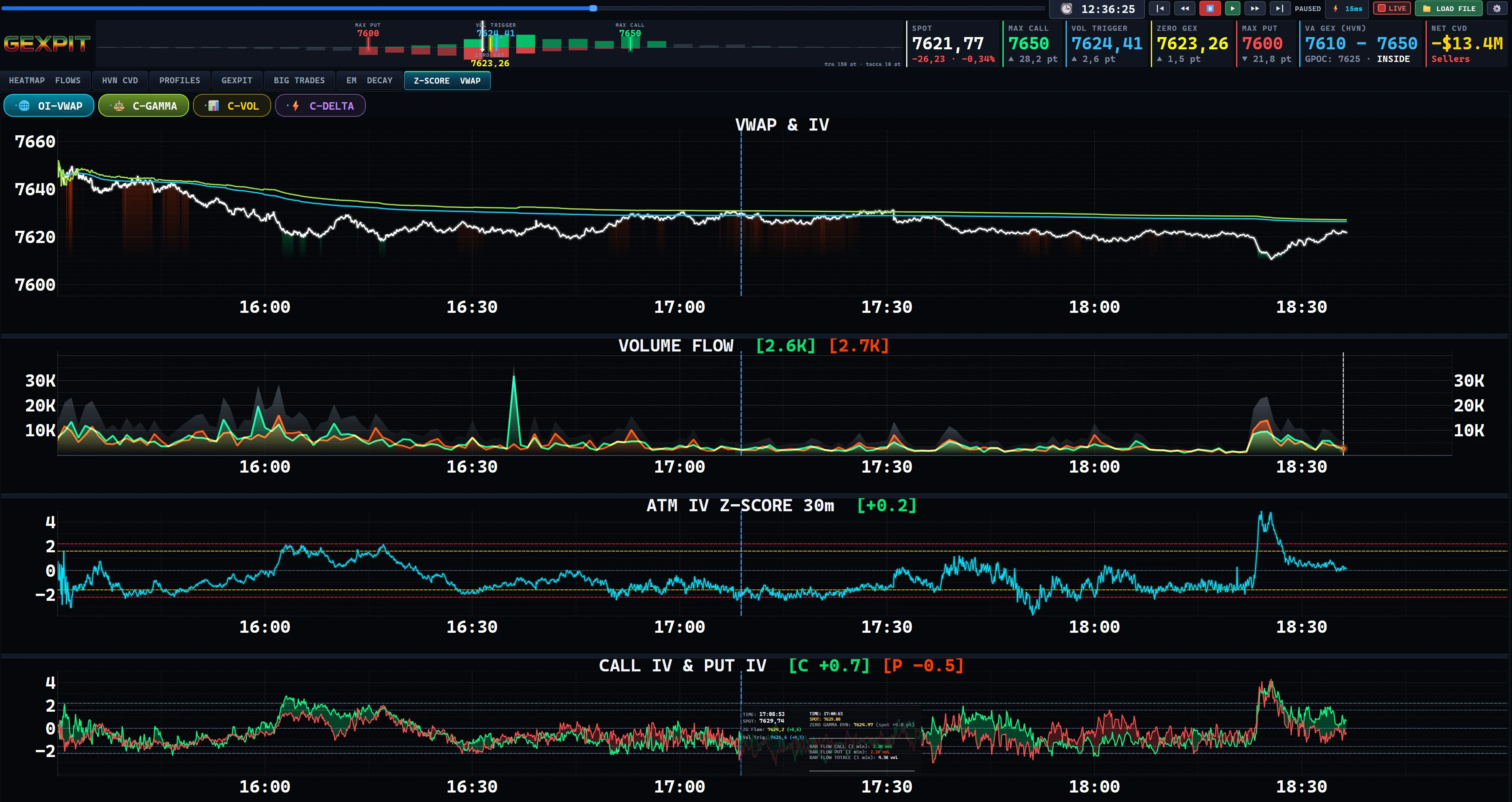
Task: Start playback with the green play button
Action: point(1232,9)
